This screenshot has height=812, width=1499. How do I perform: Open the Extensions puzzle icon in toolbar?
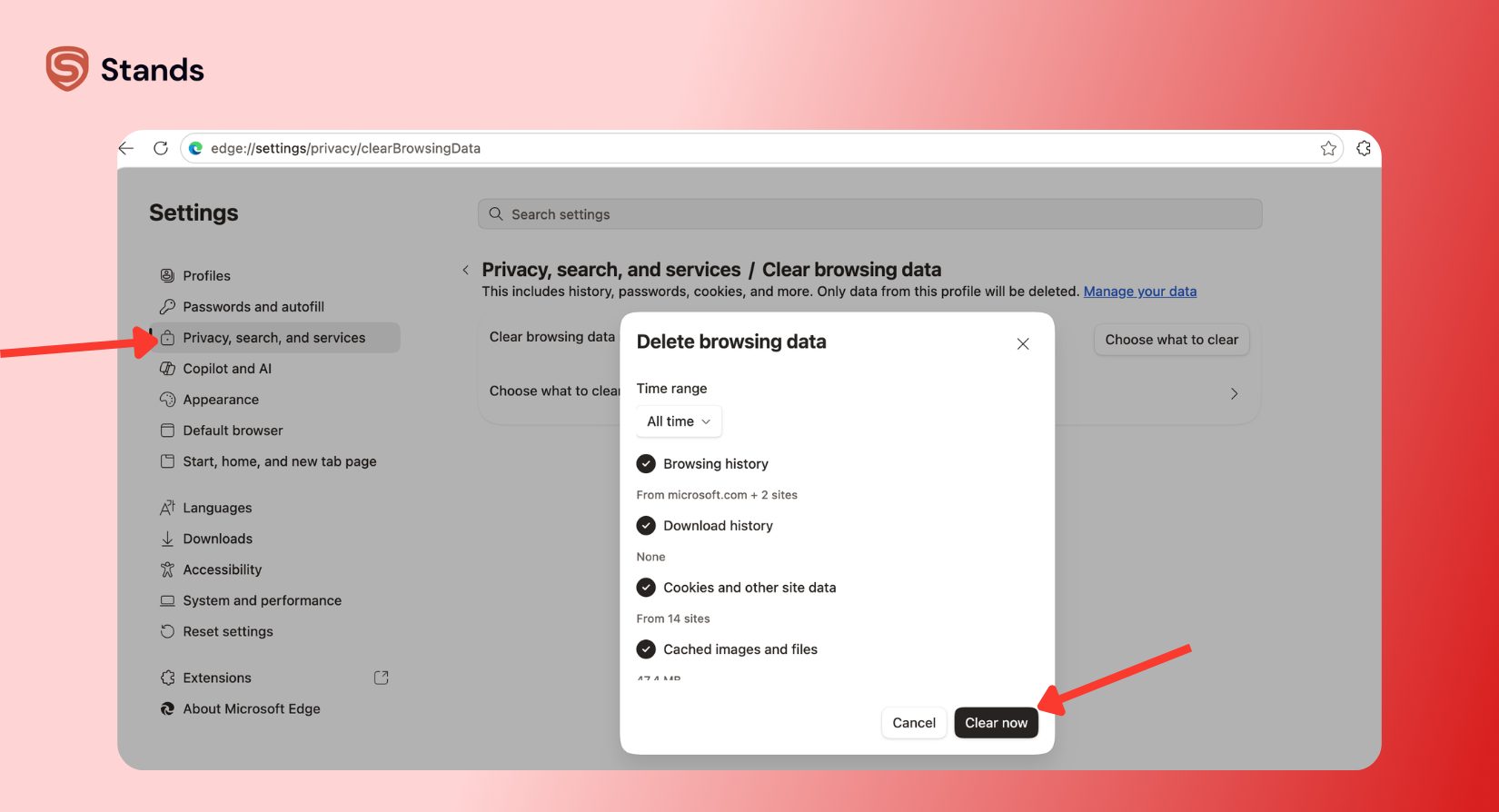click(x=1364, y=148)
